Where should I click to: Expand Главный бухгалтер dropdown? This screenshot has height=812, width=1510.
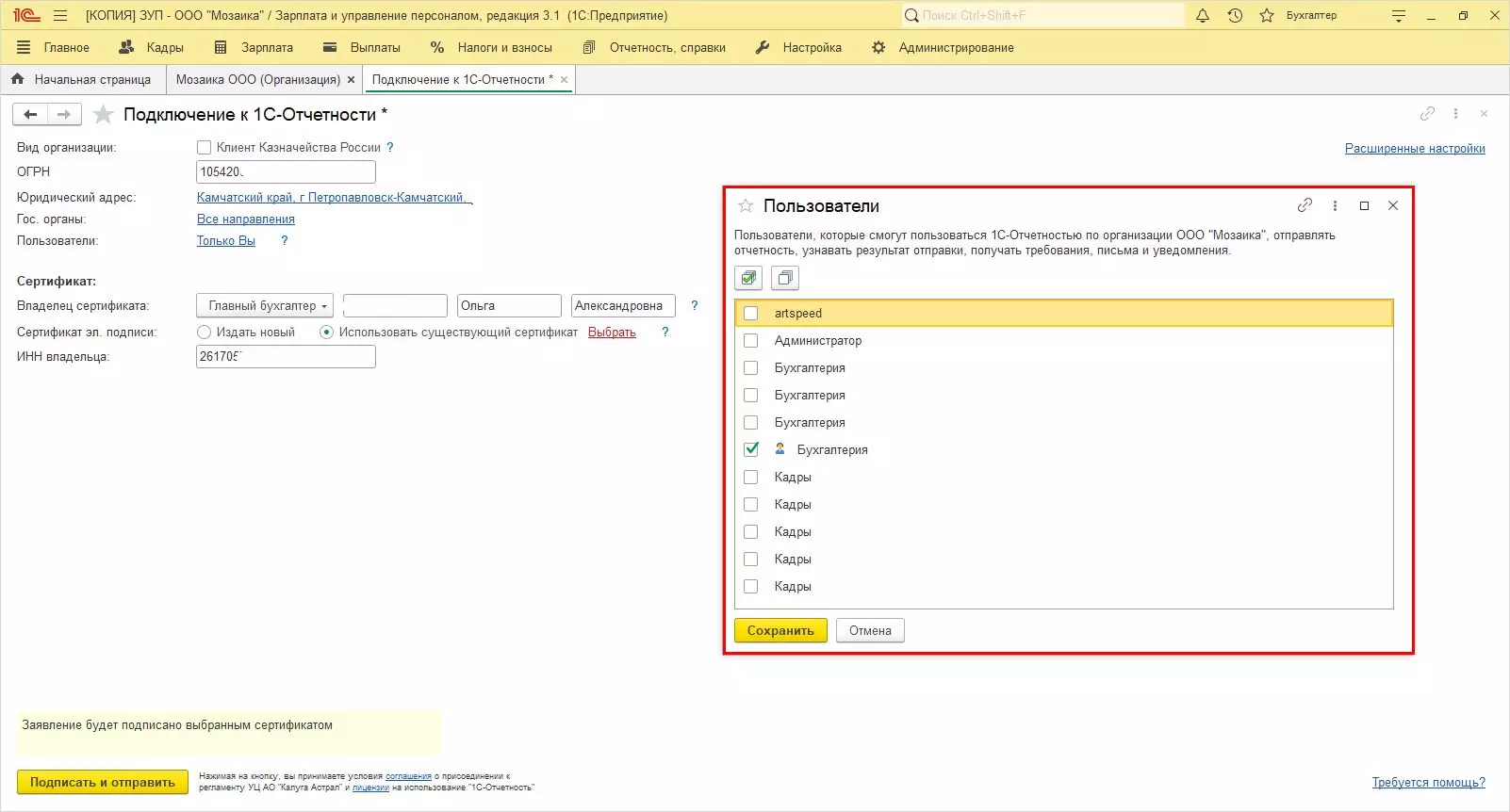[x=265, y=305]
